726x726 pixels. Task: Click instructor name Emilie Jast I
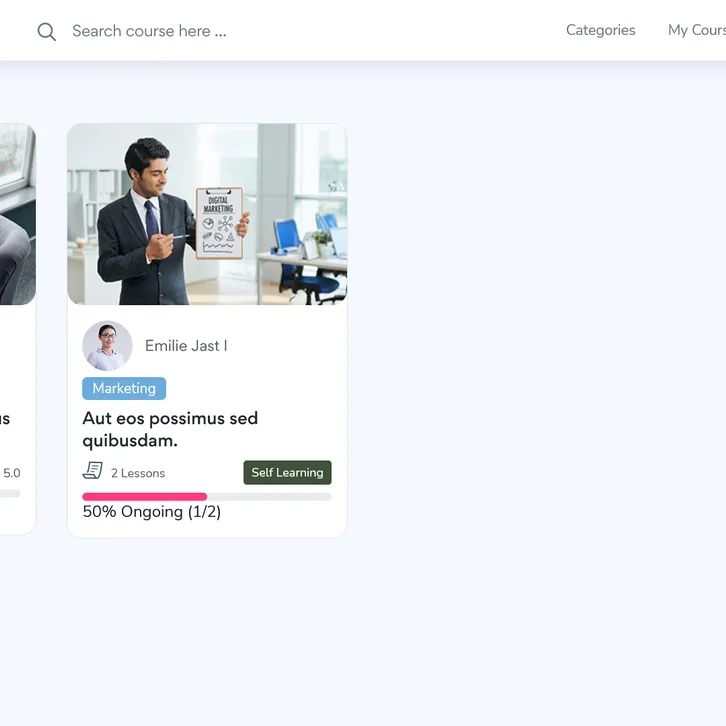click(x=186, y=346)
